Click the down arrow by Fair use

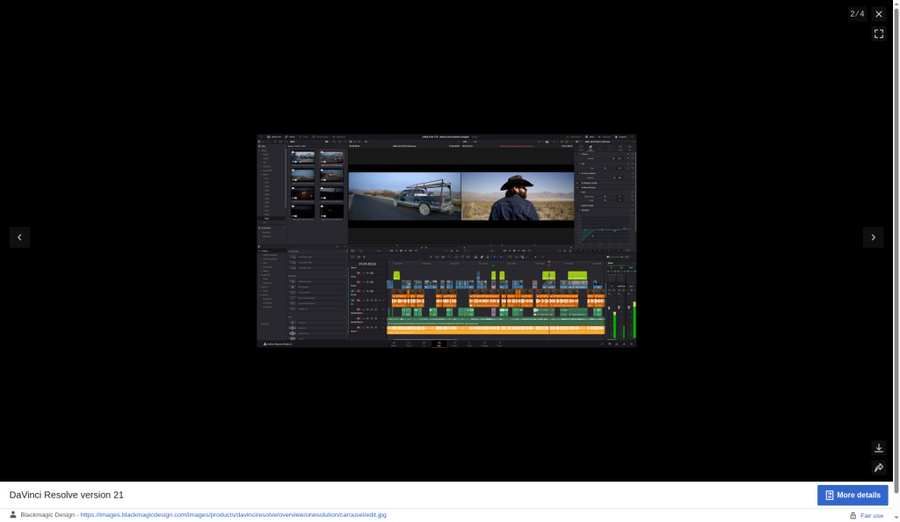click(895, 517)
